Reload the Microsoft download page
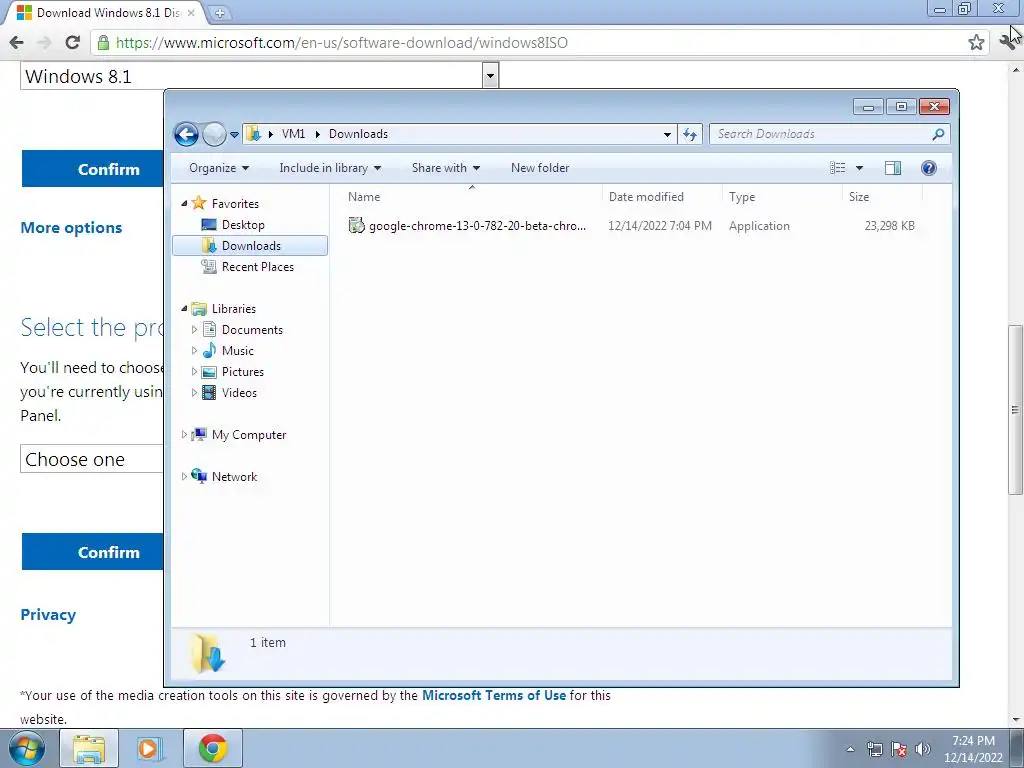 tap(72, 42)
